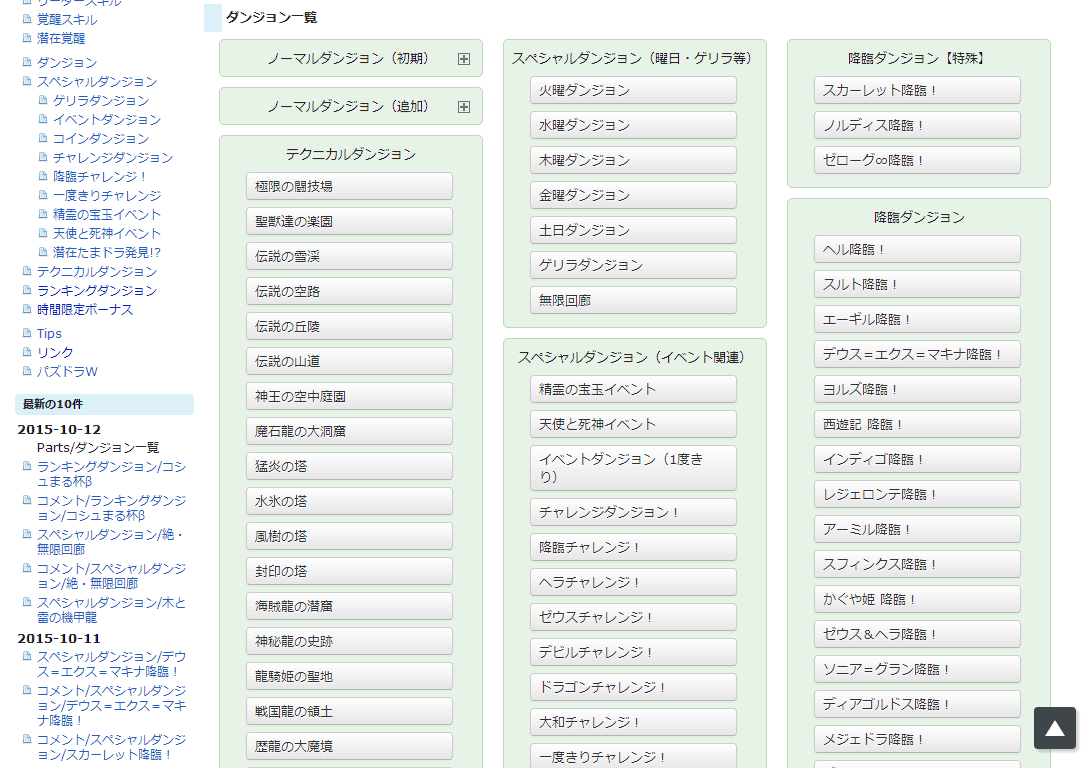Open the 火曜ダンジョン button
Screen dimensions: 1086x768
pos(633,90)
